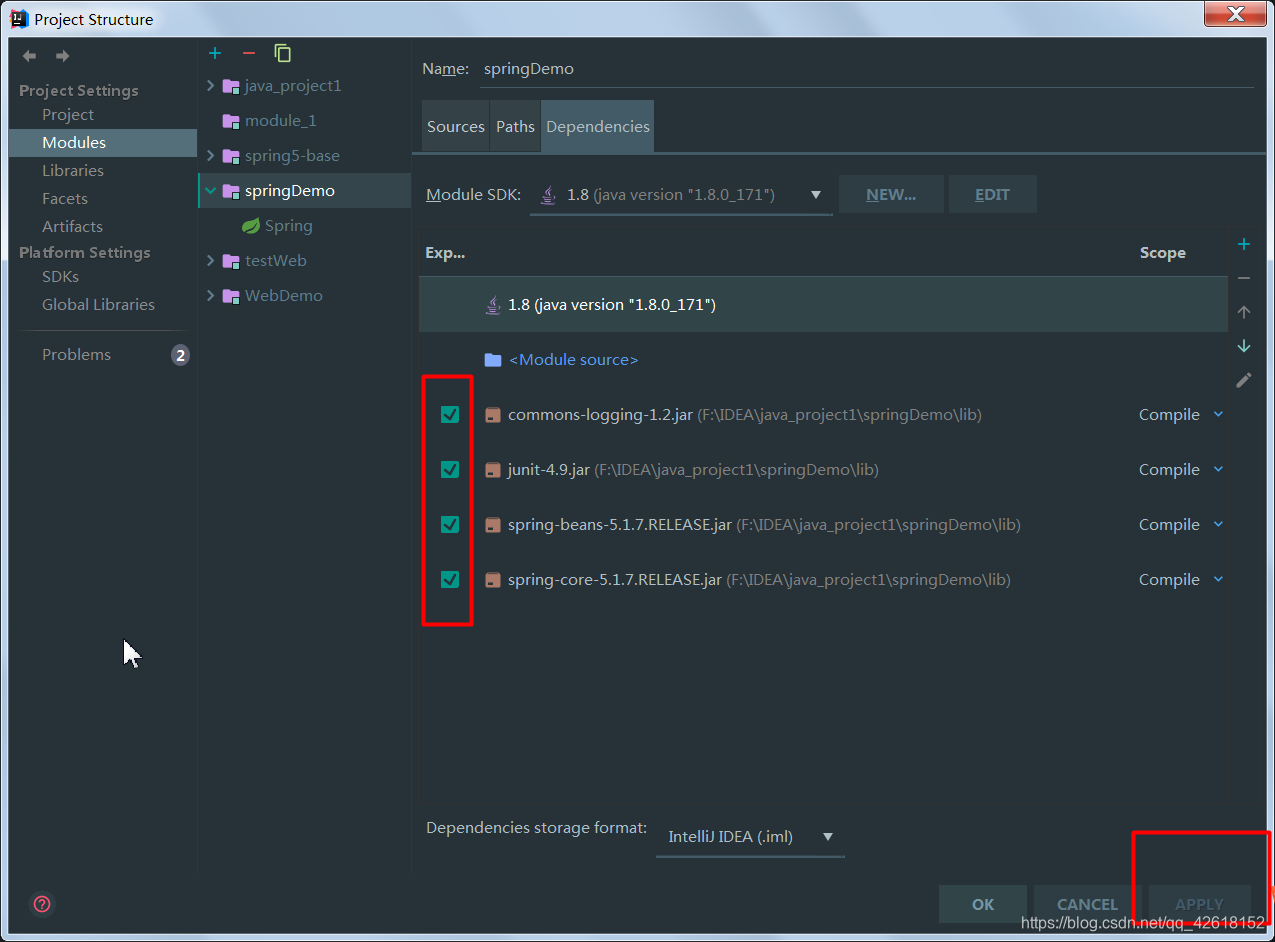This screenshot has height=942, width=1275.
Task: Open Facets settings
Action: tap(65, 199)
